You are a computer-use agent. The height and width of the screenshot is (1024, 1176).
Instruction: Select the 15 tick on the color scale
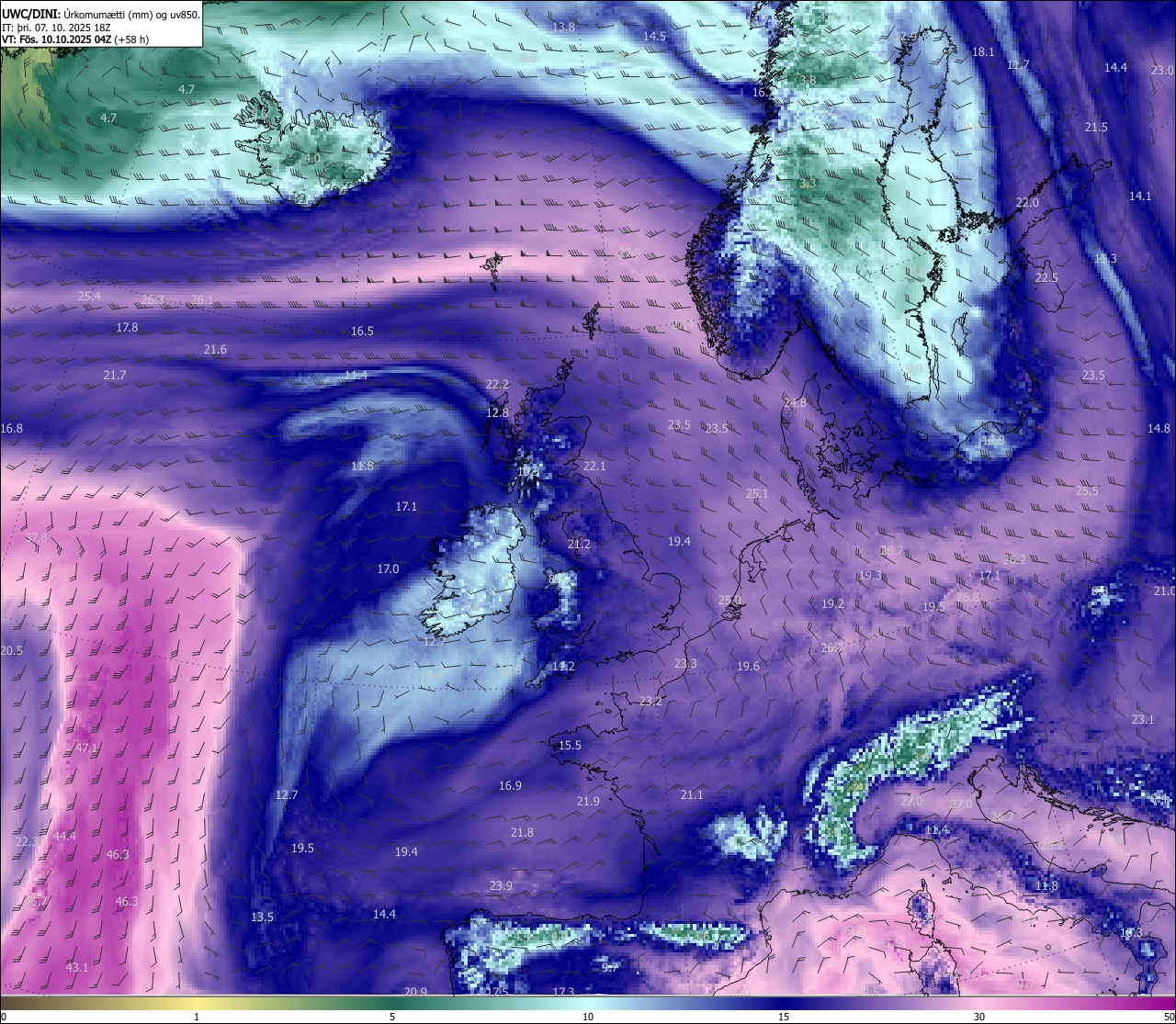click(x=784, y=1016)
